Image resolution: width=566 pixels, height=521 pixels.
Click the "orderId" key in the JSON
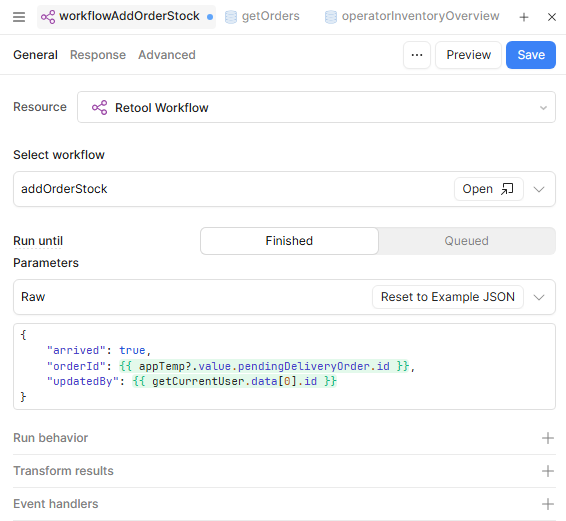(x=76, y=366)
